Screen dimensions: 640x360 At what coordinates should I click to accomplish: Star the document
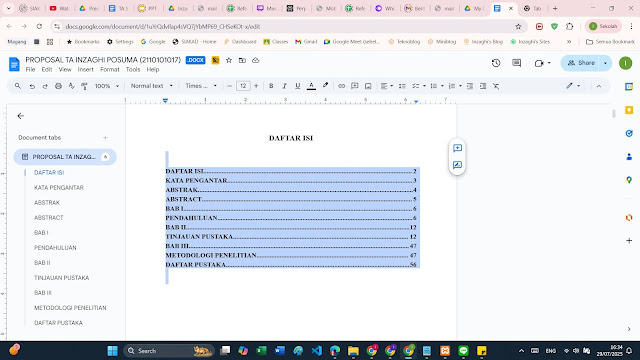coord(229,60)
